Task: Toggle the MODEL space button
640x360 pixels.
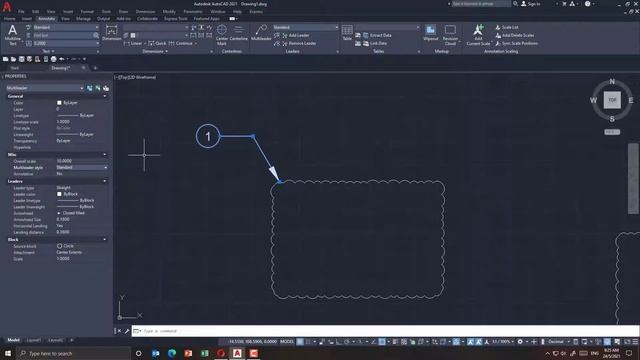Action: point(287,342)
